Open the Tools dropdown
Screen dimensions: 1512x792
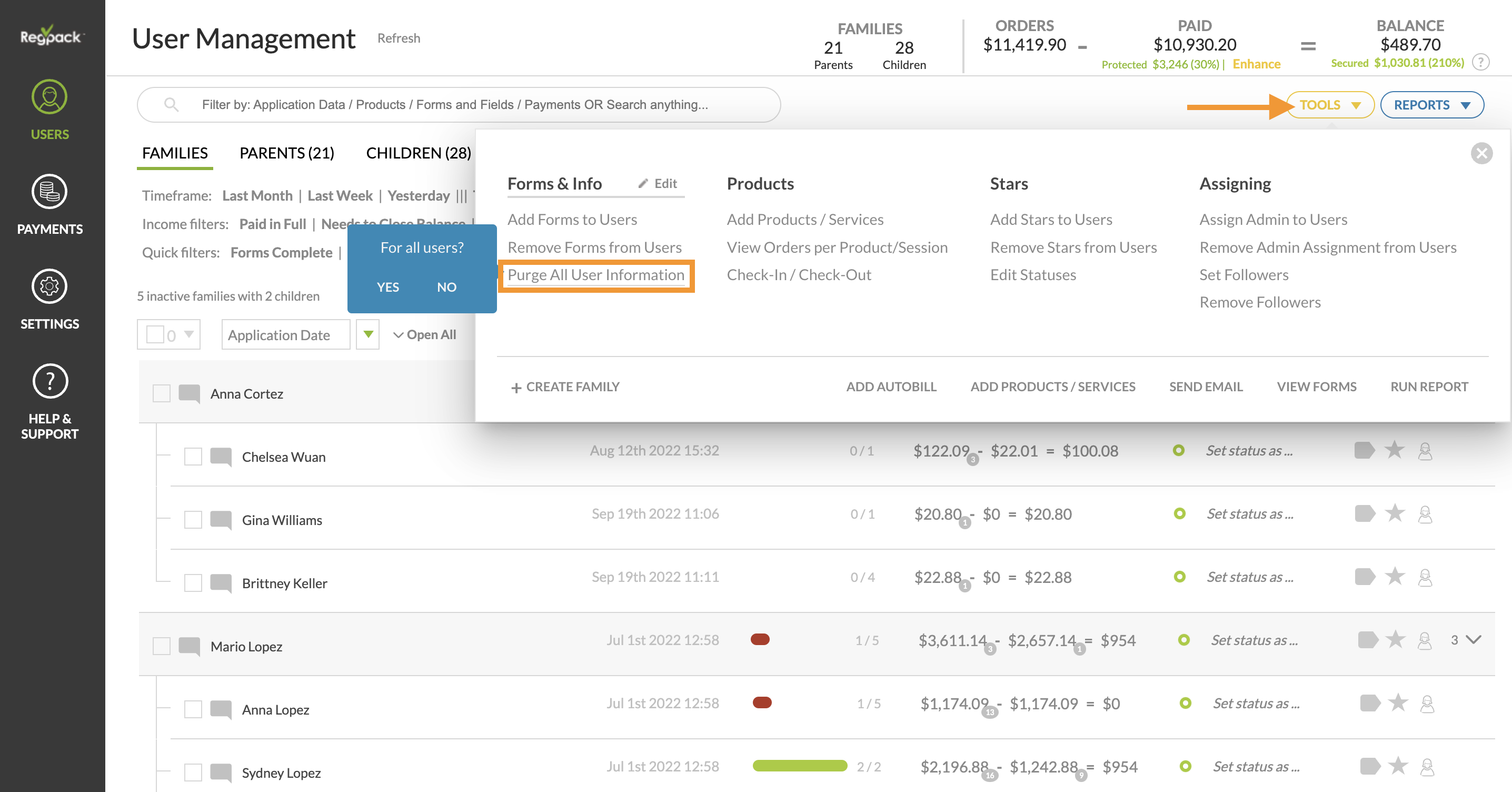(1329, 104)
